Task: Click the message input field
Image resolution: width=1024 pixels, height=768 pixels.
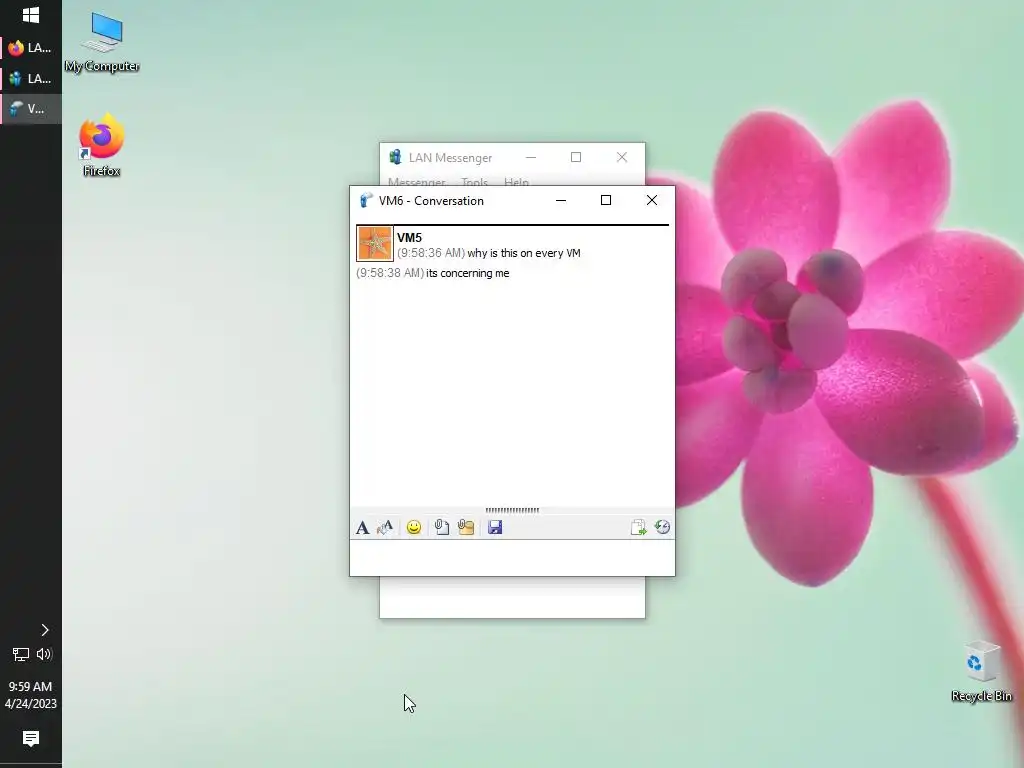Action: point(512,558)
